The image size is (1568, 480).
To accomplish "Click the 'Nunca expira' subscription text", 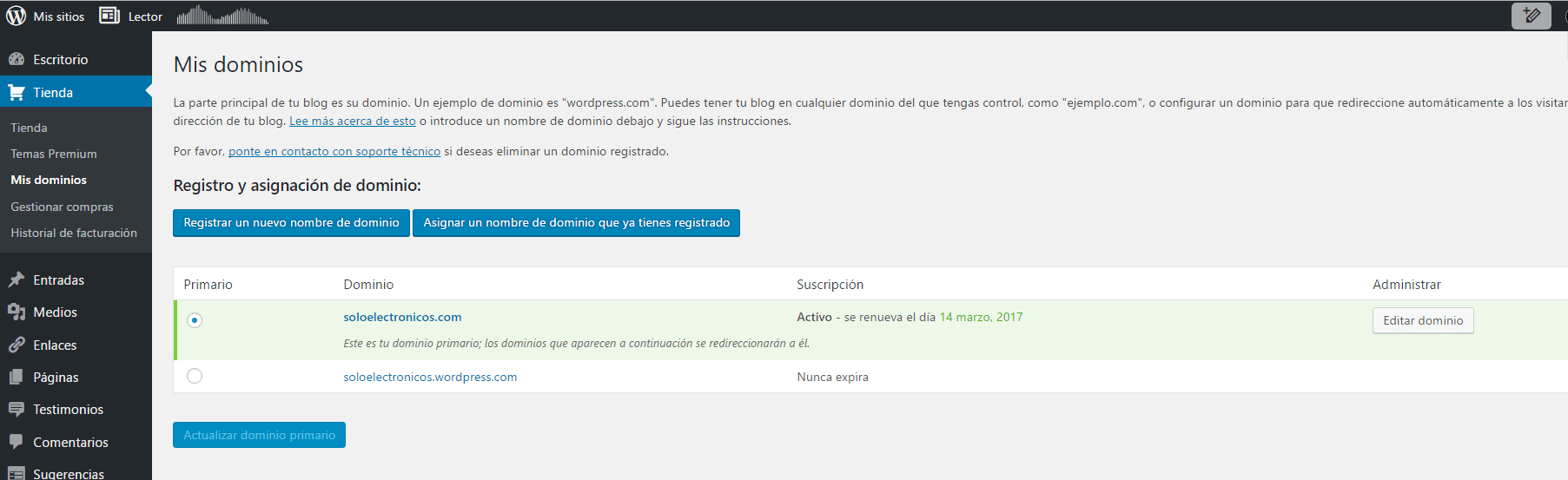I will click(x=832, y=377).
